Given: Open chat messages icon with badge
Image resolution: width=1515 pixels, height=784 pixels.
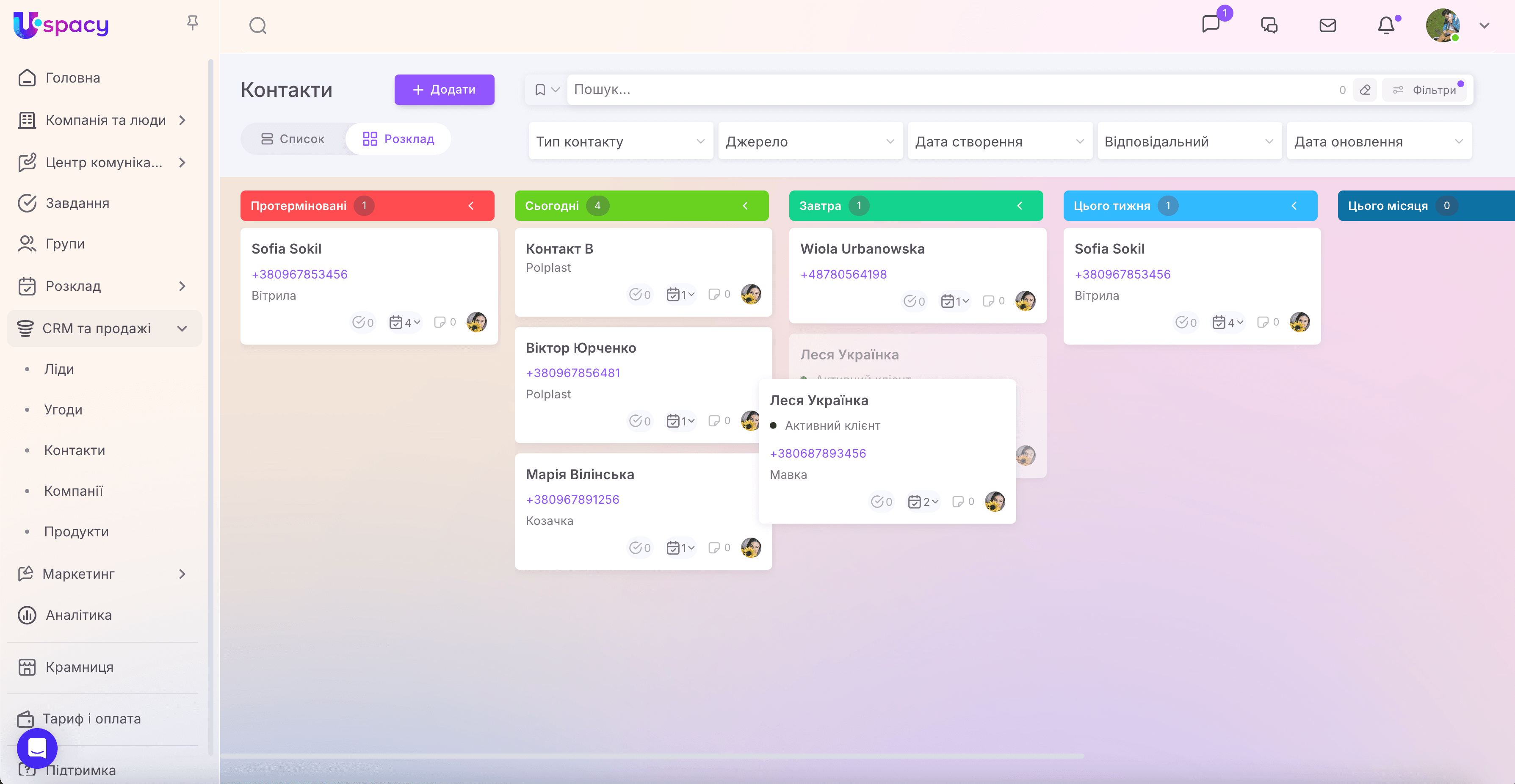Looking at the screenshot, I should [1211, 25].
